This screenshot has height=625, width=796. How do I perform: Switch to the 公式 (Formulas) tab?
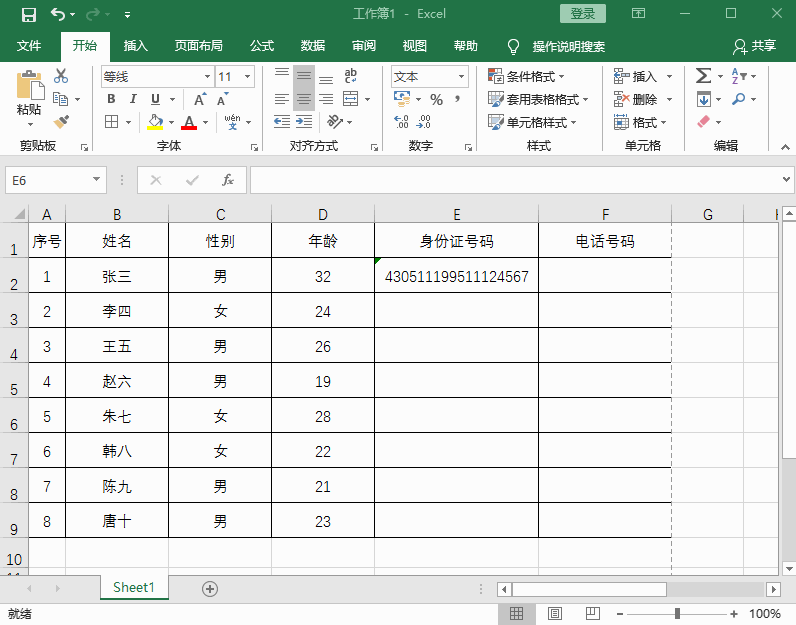coord(262,46)
